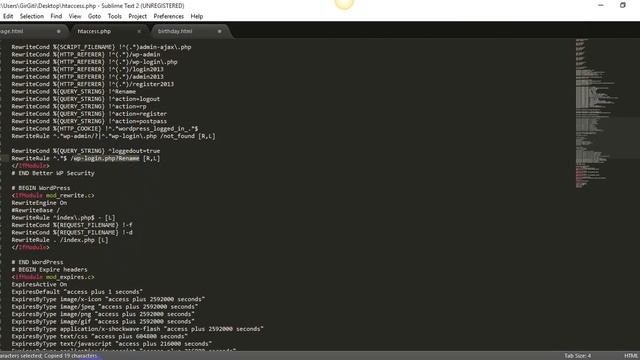Place cursor on the admin-ajax\.php line
This screenshot has height=360, width=640.
tap(101, 47)
